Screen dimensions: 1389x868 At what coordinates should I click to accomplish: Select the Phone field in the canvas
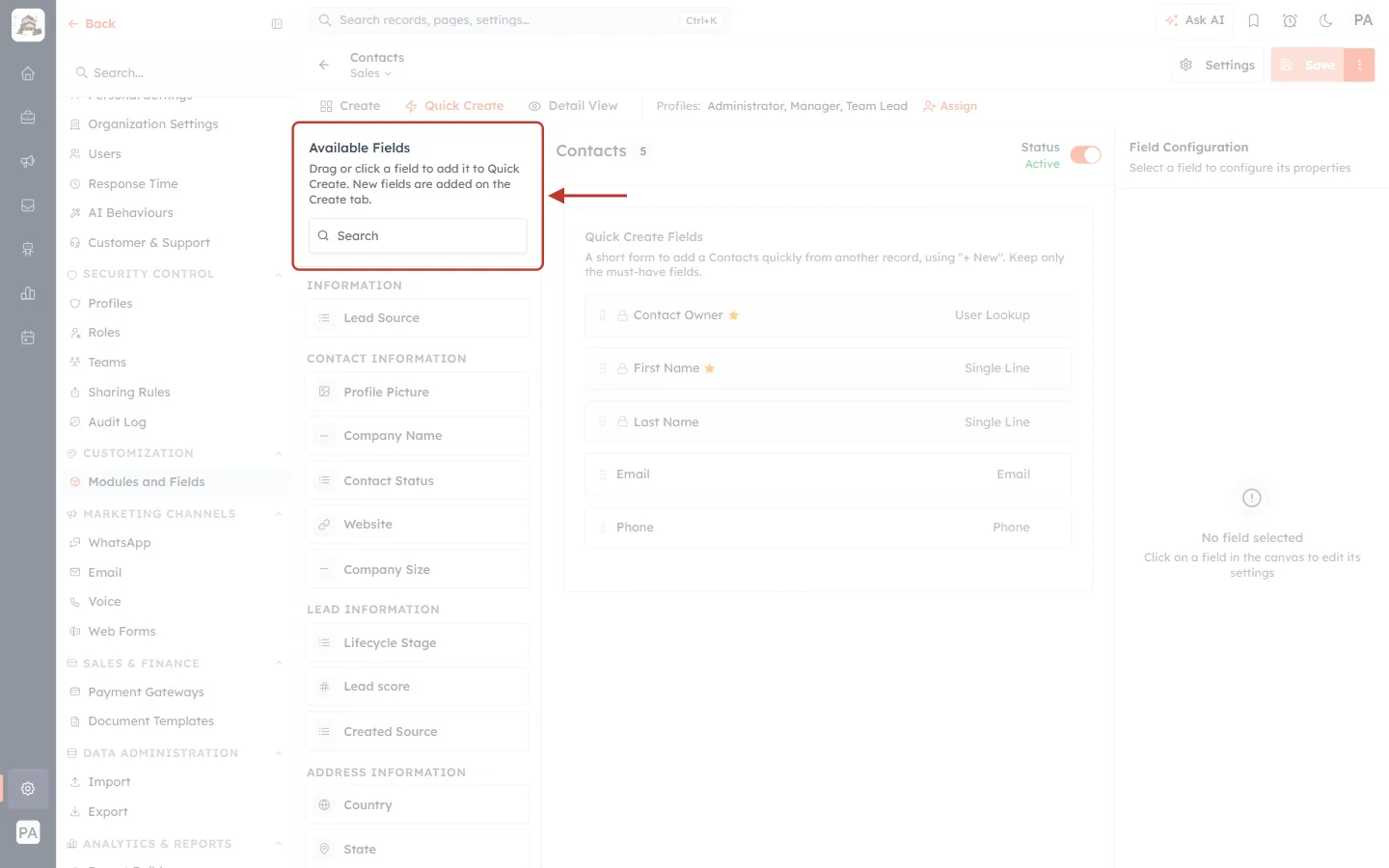[828, 528]
